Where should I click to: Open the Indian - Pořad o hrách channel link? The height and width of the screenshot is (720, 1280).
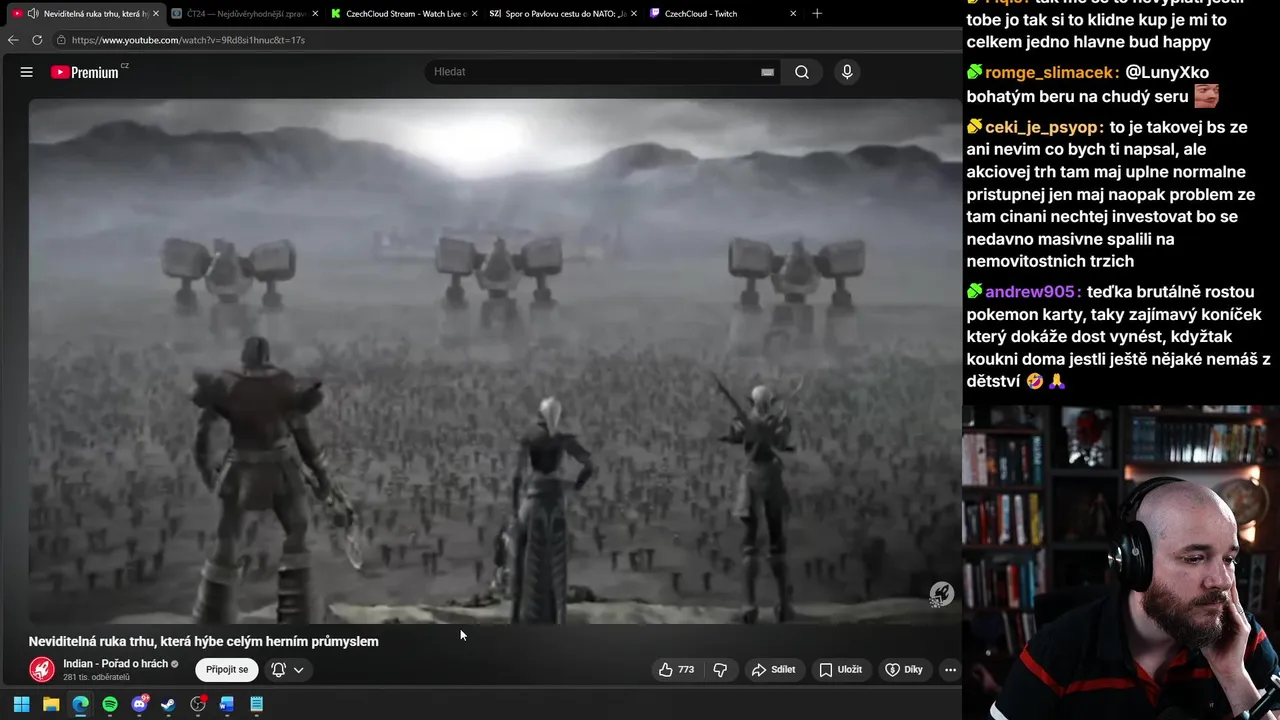[115, 664]
